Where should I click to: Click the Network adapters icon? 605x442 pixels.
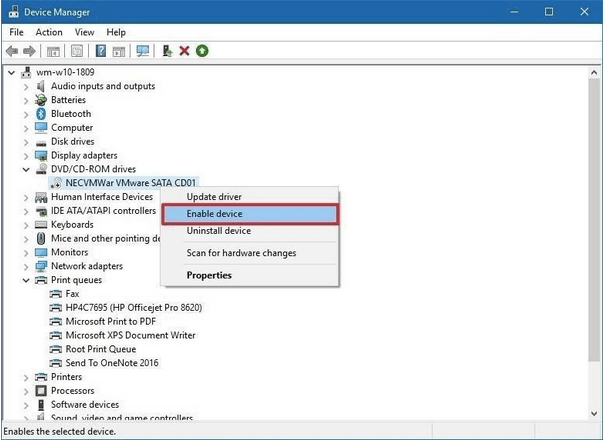coord(41,266)
